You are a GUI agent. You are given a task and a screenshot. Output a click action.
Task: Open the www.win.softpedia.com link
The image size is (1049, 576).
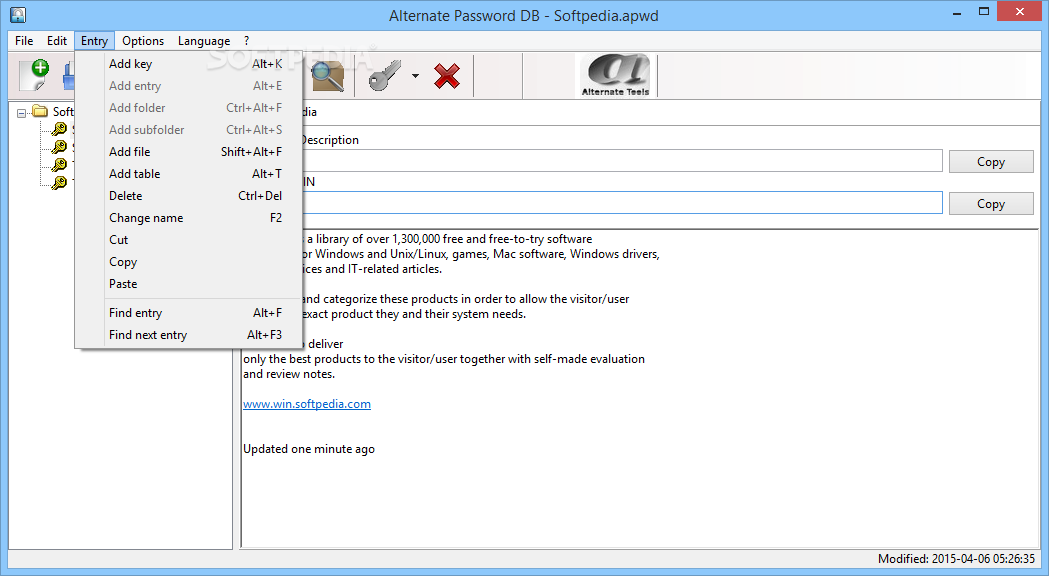306,404
